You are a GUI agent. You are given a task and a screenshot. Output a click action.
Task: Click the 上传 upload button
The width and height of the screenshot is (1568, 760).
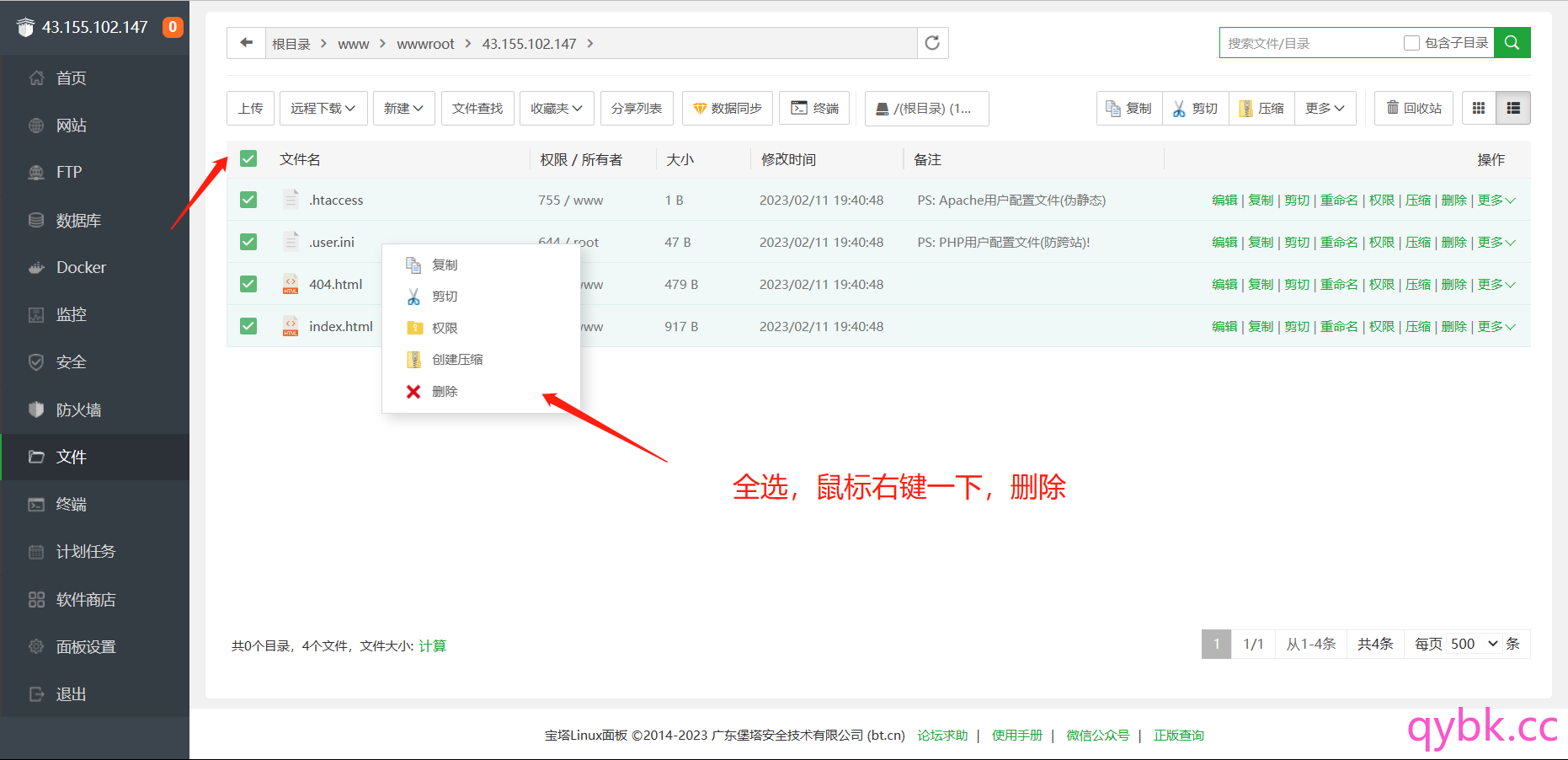[x=250, y=108]
